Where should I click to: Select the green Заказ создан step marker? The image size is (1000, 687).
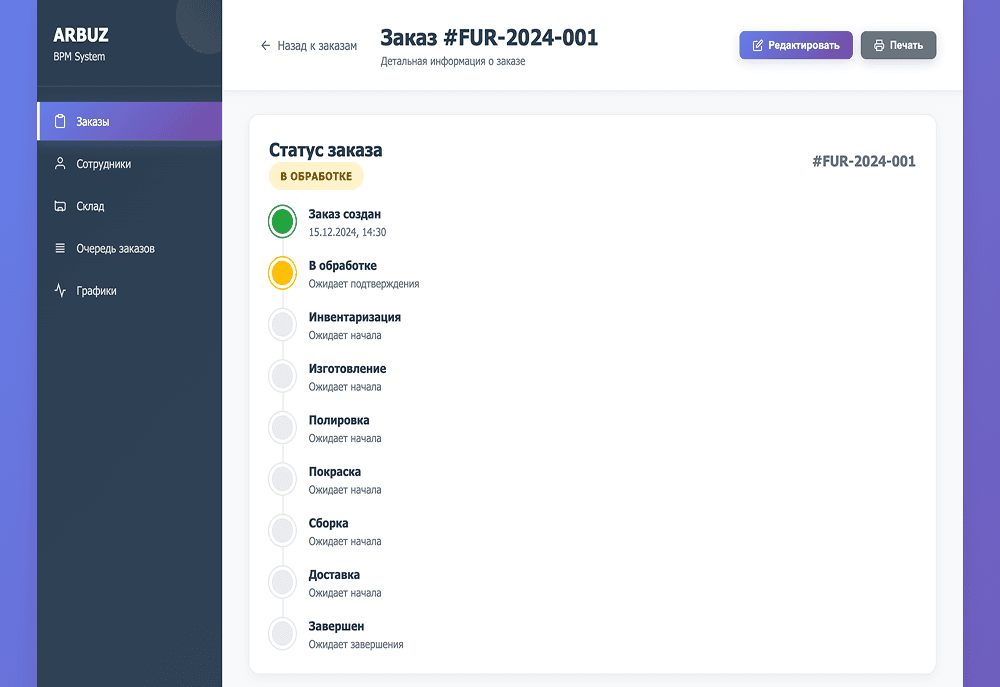click(283, 222)
